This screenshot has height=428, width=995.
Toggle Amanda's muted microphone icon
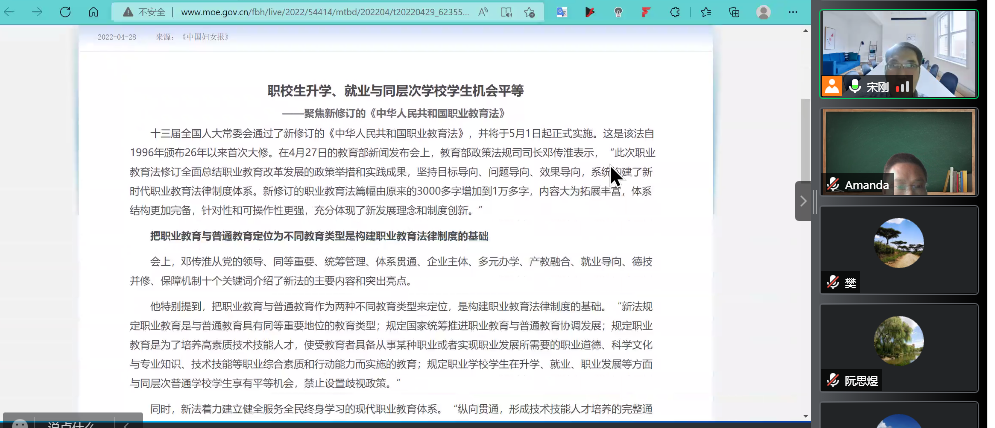832,185
